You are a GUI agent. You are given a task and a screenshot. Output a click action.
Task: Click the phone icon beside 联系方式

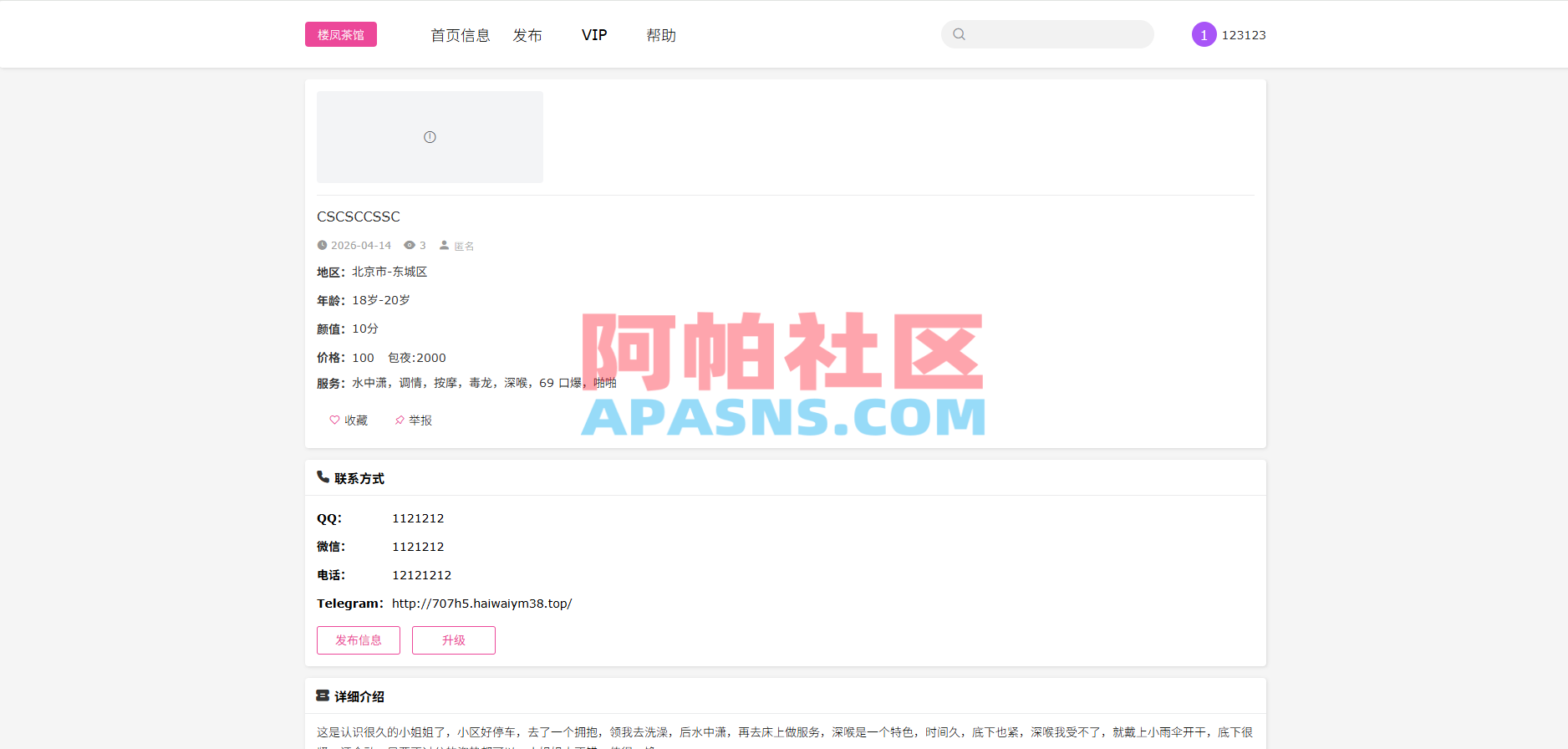point(323,476)
